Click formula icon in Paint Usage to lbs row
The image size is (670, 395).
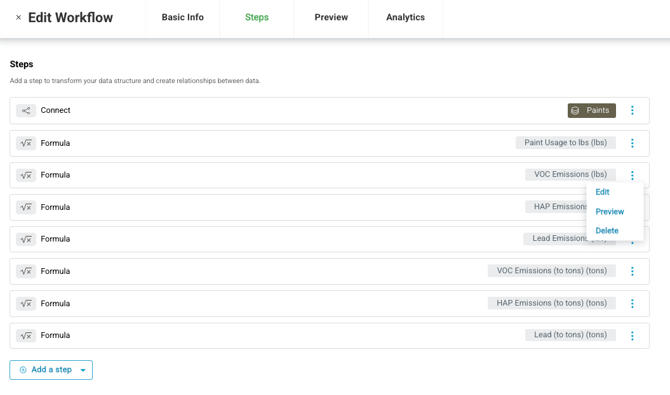point(26,143)
